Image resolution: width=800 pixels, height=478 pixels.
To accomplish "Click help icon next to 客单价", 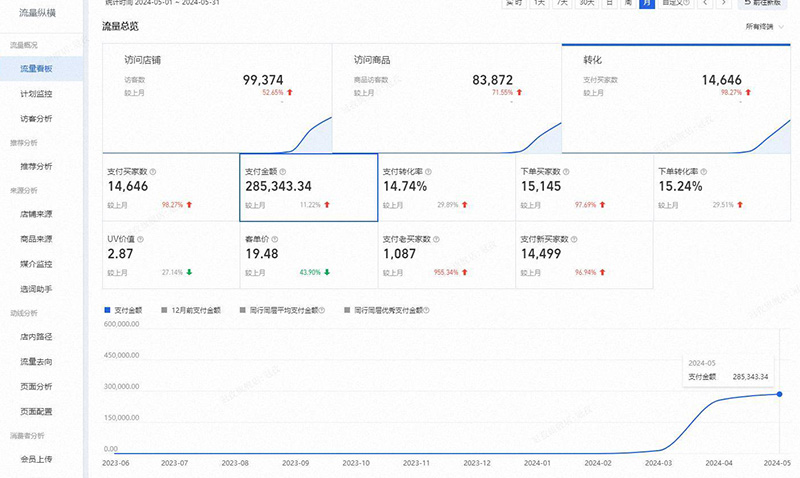I will 274,239.
